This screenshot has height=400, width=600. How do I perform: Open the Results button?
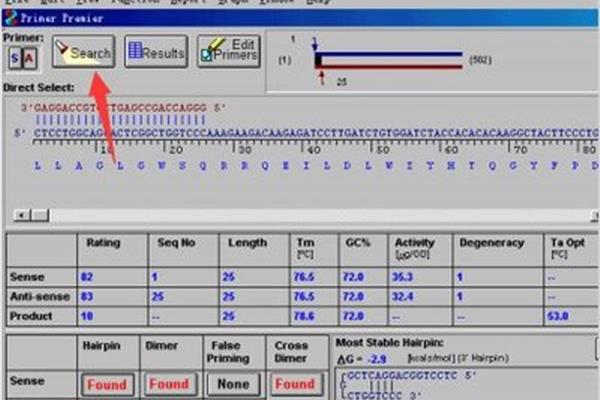tap(156, 52)
